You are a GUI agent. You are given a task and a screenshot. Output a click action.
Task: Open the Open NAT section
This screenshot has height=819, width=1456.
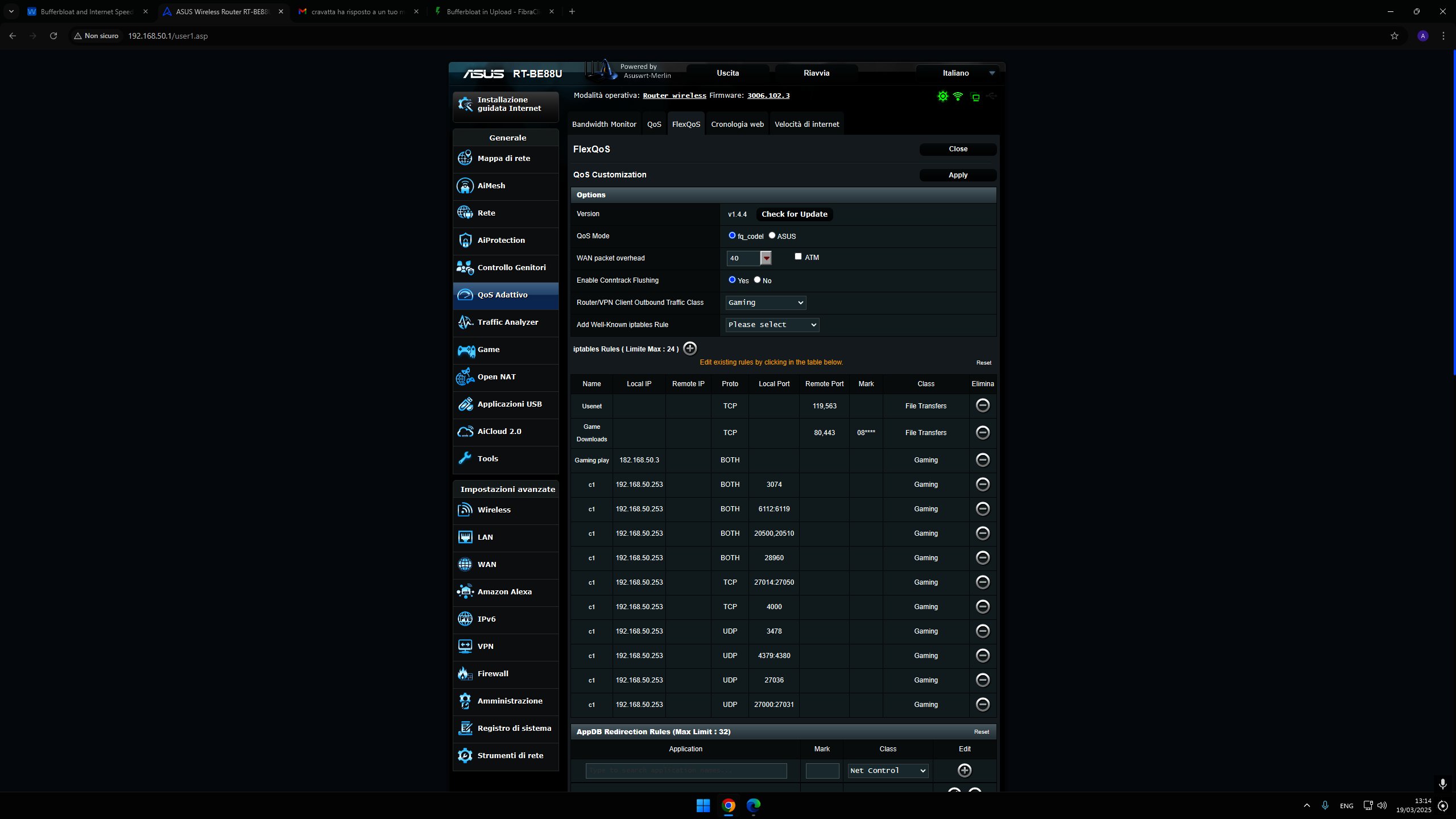click(x=506, y=377)
